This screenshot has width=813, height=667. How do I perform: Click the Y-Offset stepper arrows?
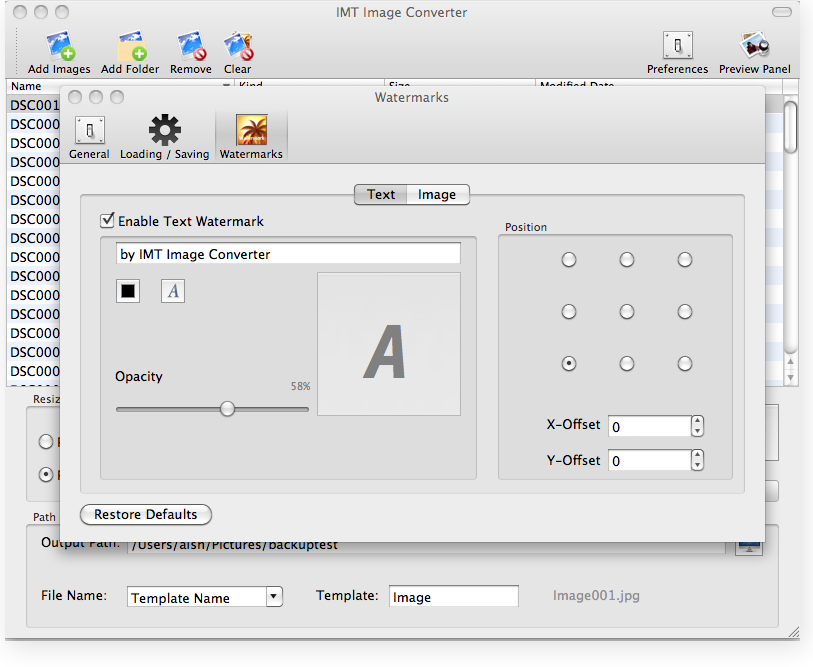click(697, 461)
